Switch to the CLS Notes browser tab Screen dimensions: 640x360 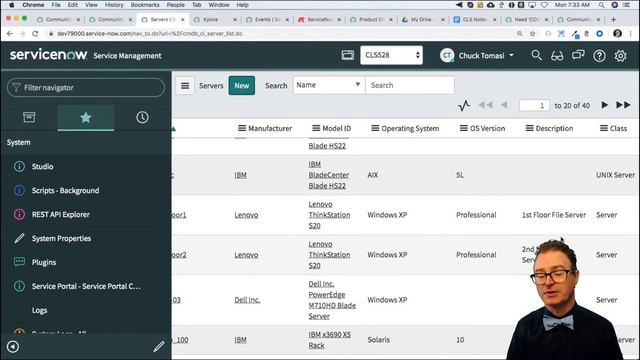click(476, 19)
